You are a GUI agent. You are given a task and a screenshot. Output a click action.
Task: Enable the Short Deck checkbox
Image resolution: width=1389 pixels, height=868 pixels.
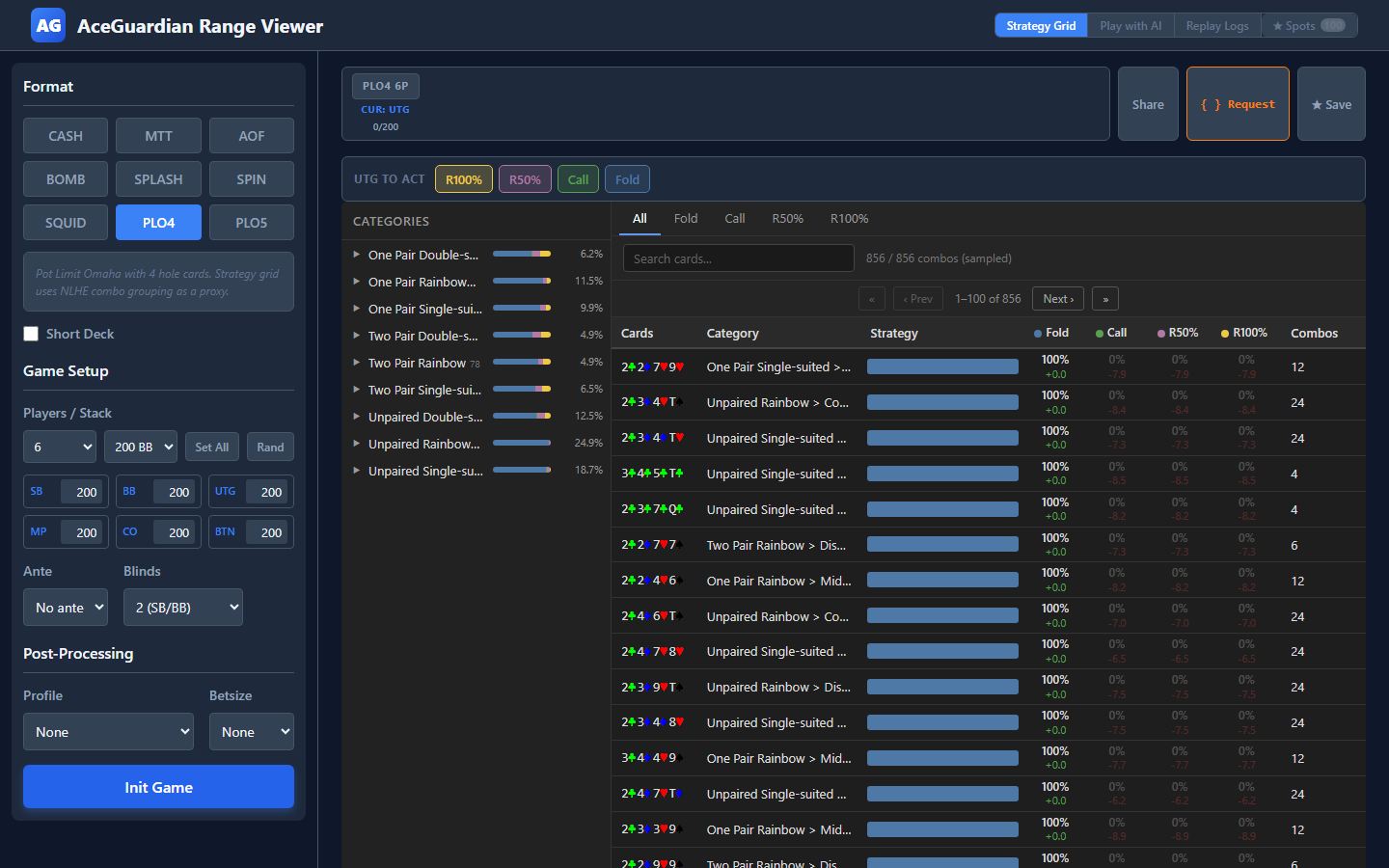[x=31, y=334]
